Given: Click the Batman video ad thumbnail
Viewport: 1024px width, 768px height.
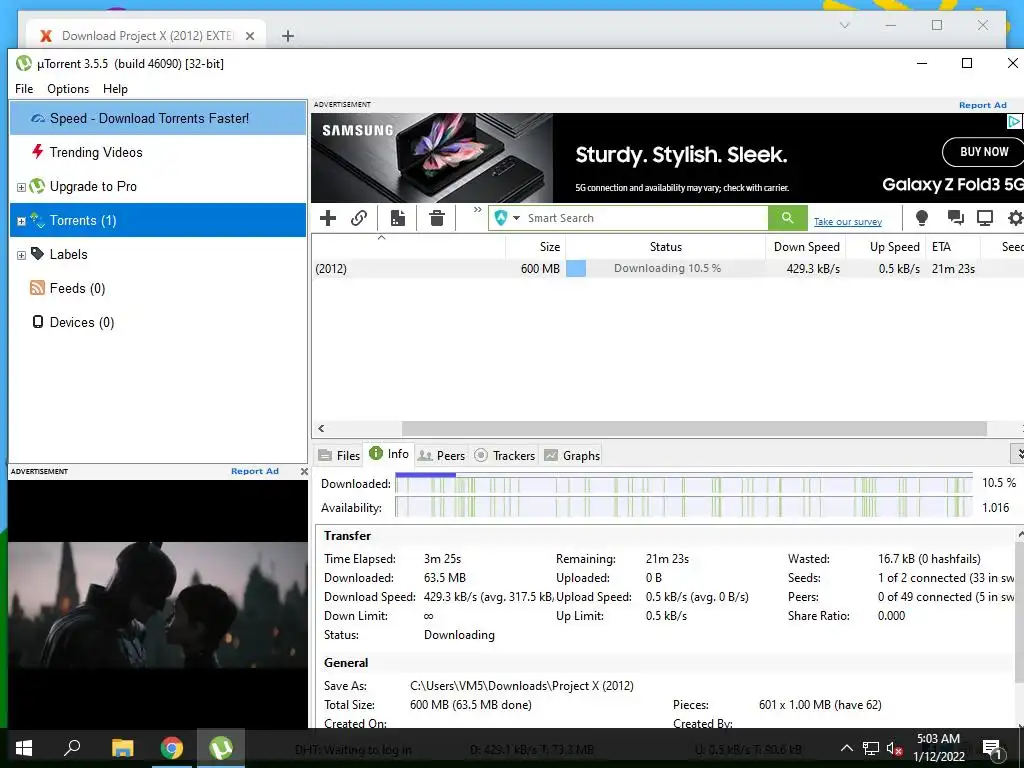Looking at the screenshot, I should pyautogui.click(x=157, y=605).
